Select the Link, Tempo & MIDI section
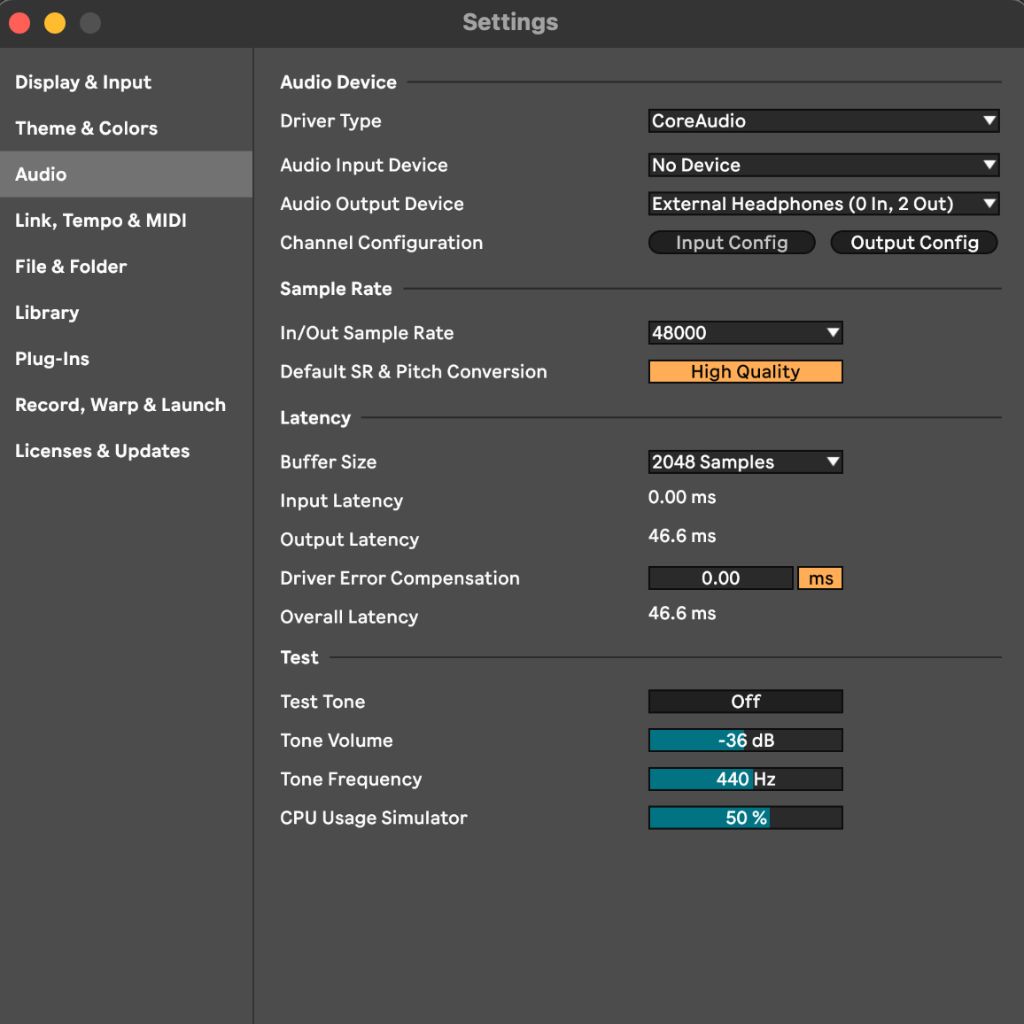 tap(99, 220)
